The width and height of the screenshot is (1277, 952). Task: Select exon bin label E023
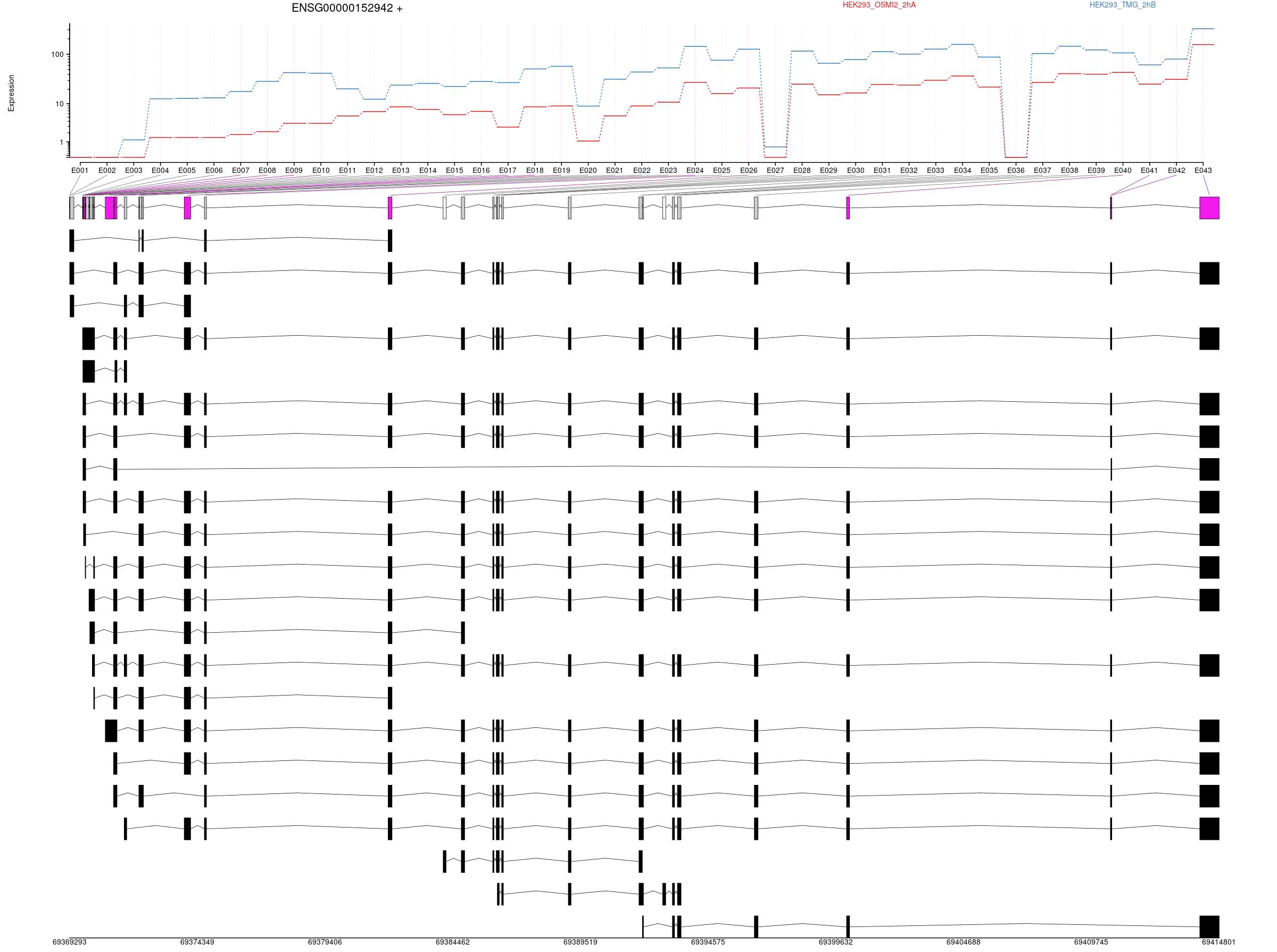[668, 171]
